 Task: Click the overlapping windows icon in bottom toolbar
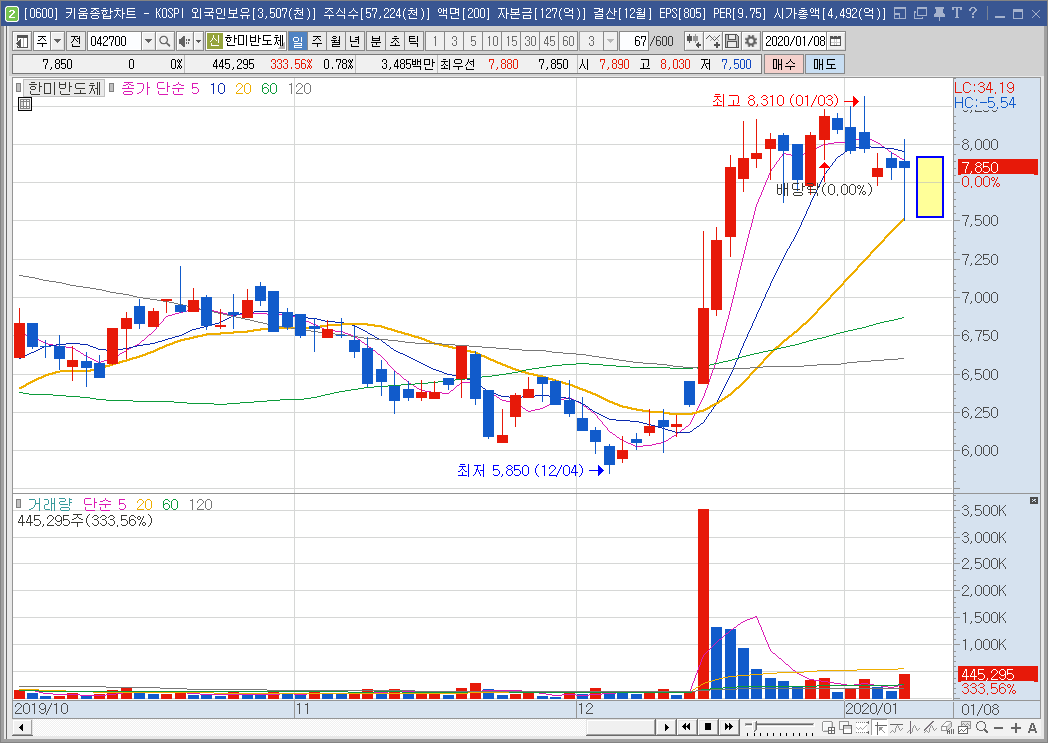(845, 728)
